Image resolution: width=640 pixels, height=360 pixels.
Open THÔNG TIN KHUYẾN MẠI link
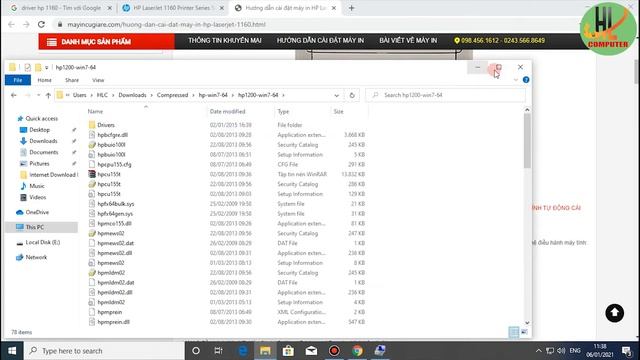click(x=224, y=41)
